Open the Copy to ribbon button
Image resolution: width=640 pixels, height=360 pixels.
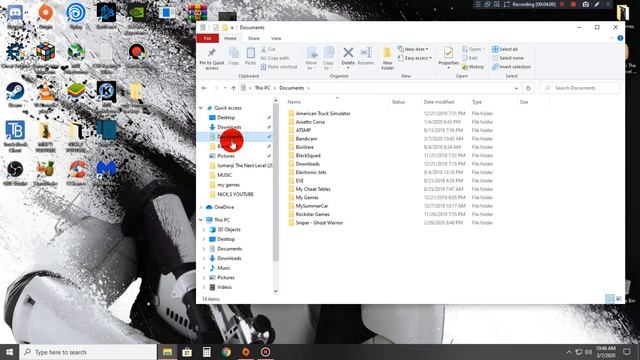(x=328, y=58)
